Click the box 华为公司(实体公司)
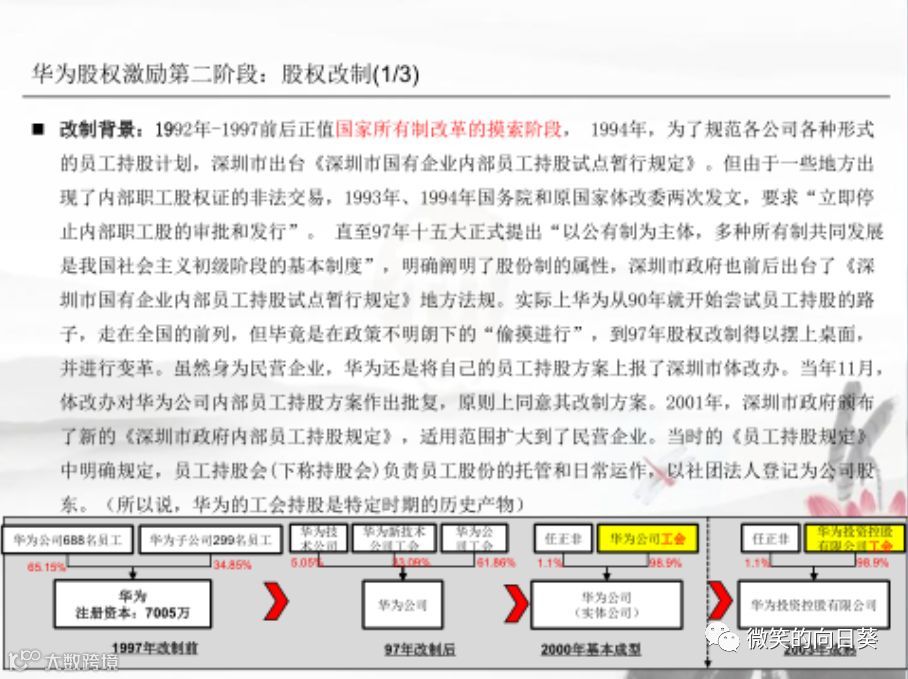 pos(606,605)
